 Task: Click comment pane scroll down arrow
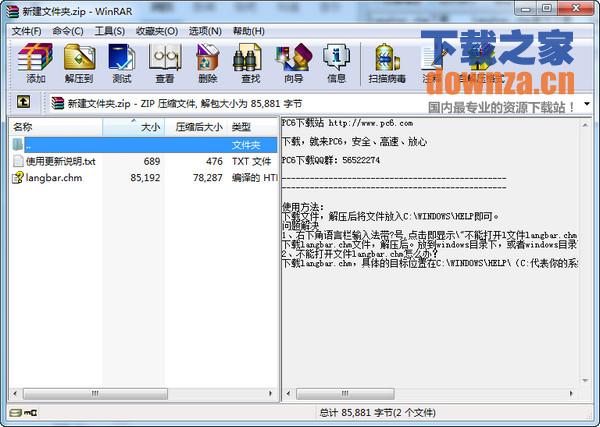[585, 381]
